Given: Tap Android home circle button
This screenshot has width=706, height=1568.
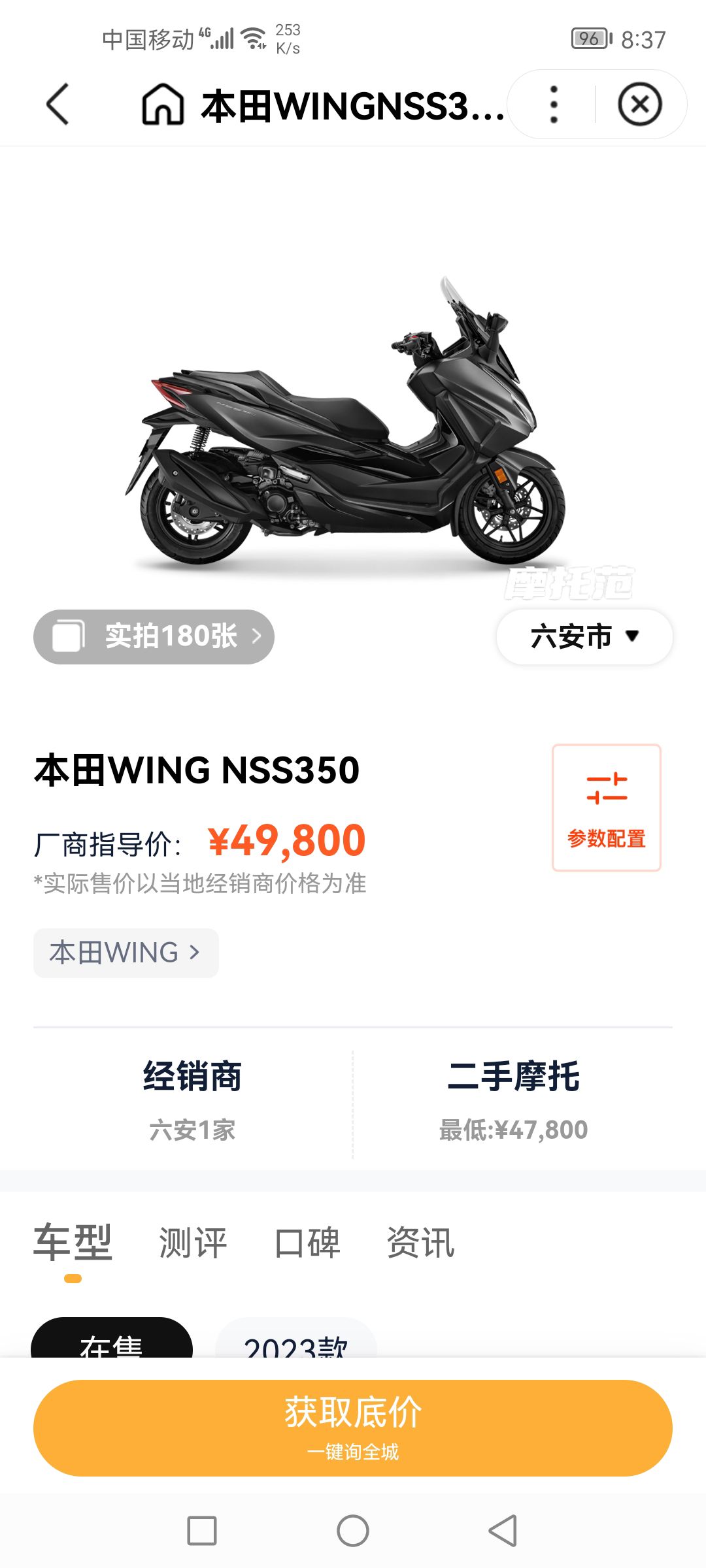Looking at the screenshot, I should click(x=353, y=1531).
